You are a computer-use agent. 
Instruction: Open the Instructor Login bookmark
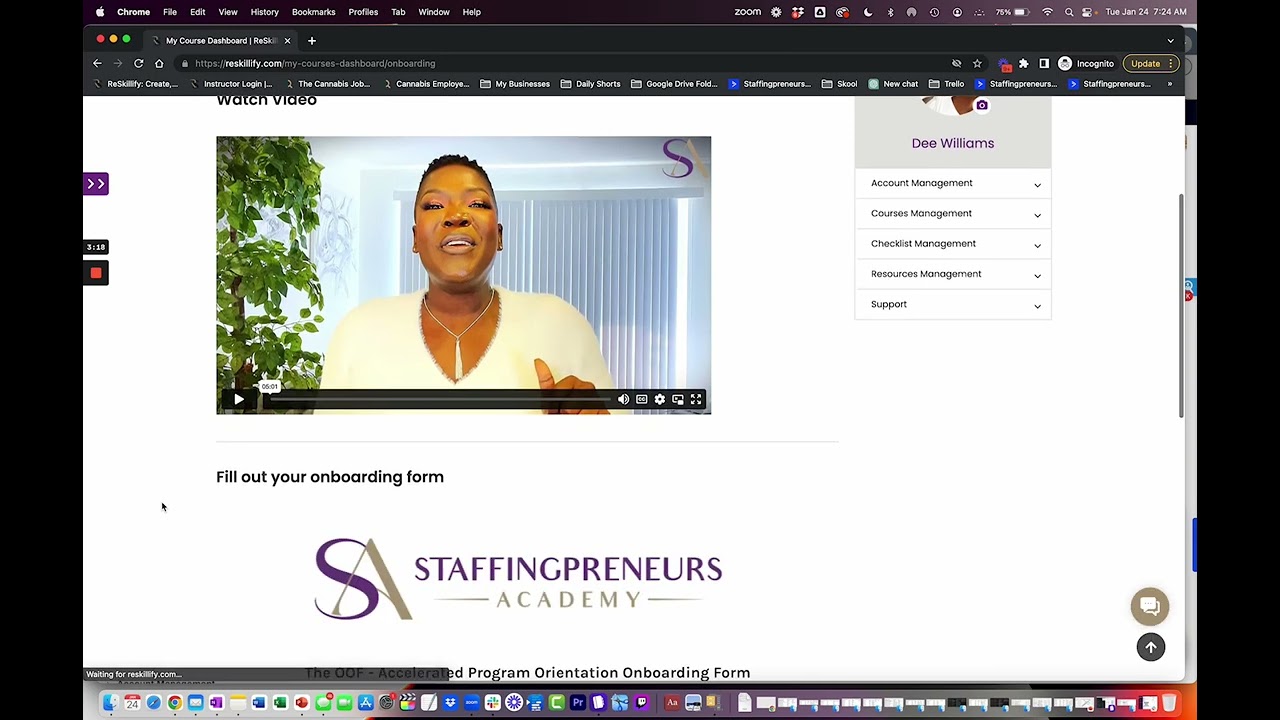coord(230,84)
